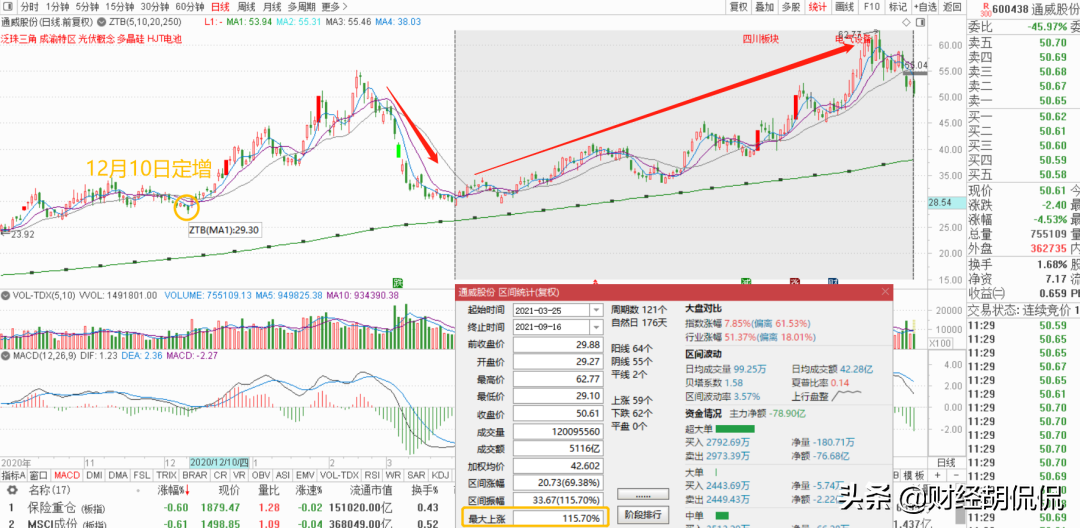Switch to 15分钟 period
This screenshot has height=528, width=1080.
tap(120, 8)
